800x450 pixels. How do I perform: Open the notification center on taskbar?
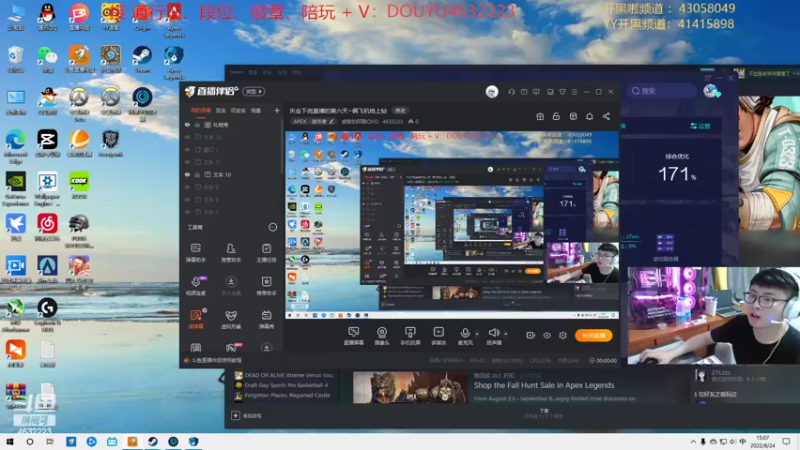tap(786, 441)
